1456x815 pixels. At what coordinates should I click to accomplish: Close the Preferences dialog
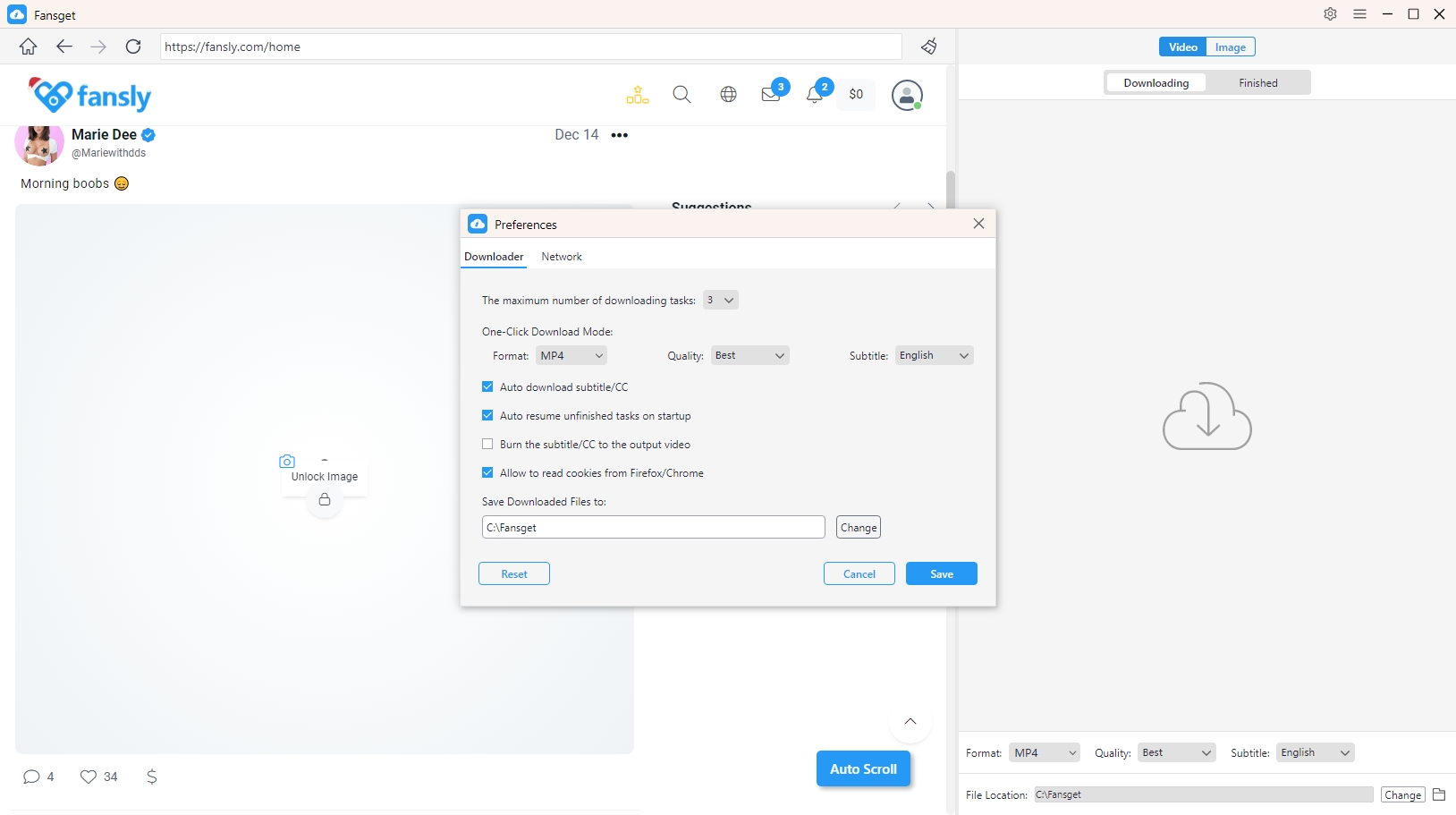click(x=978, y=224)
